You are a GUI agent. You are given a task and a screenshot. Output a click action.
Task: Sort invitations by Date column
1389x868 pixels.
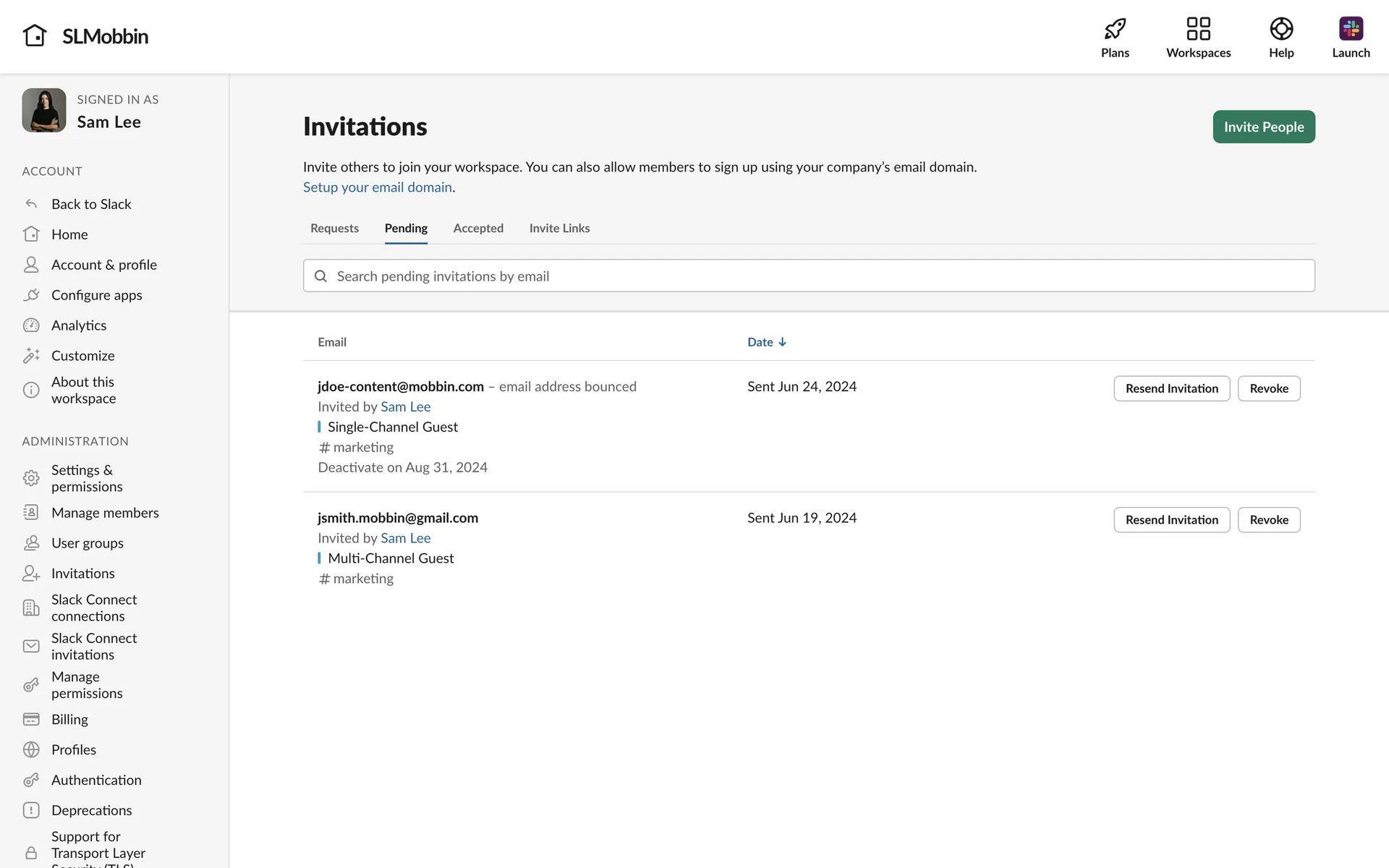tap(766, 342)
